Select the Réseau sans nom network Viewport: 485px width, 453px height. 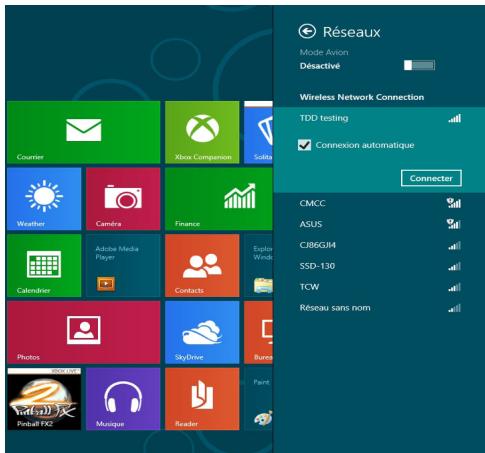pyautogui.click(x=379, y=308)
